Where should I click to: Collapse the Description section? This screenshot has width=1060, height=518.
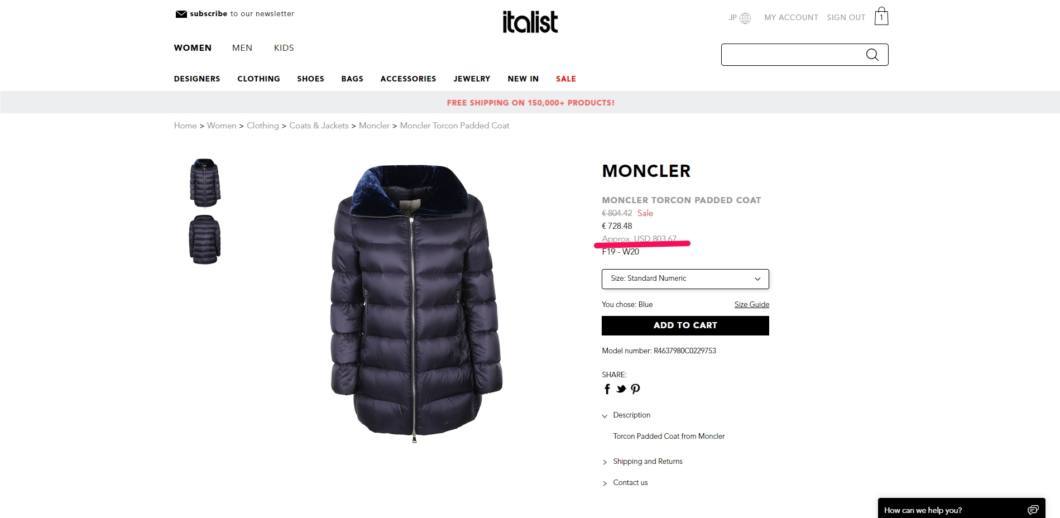click(x=626, y=415)
